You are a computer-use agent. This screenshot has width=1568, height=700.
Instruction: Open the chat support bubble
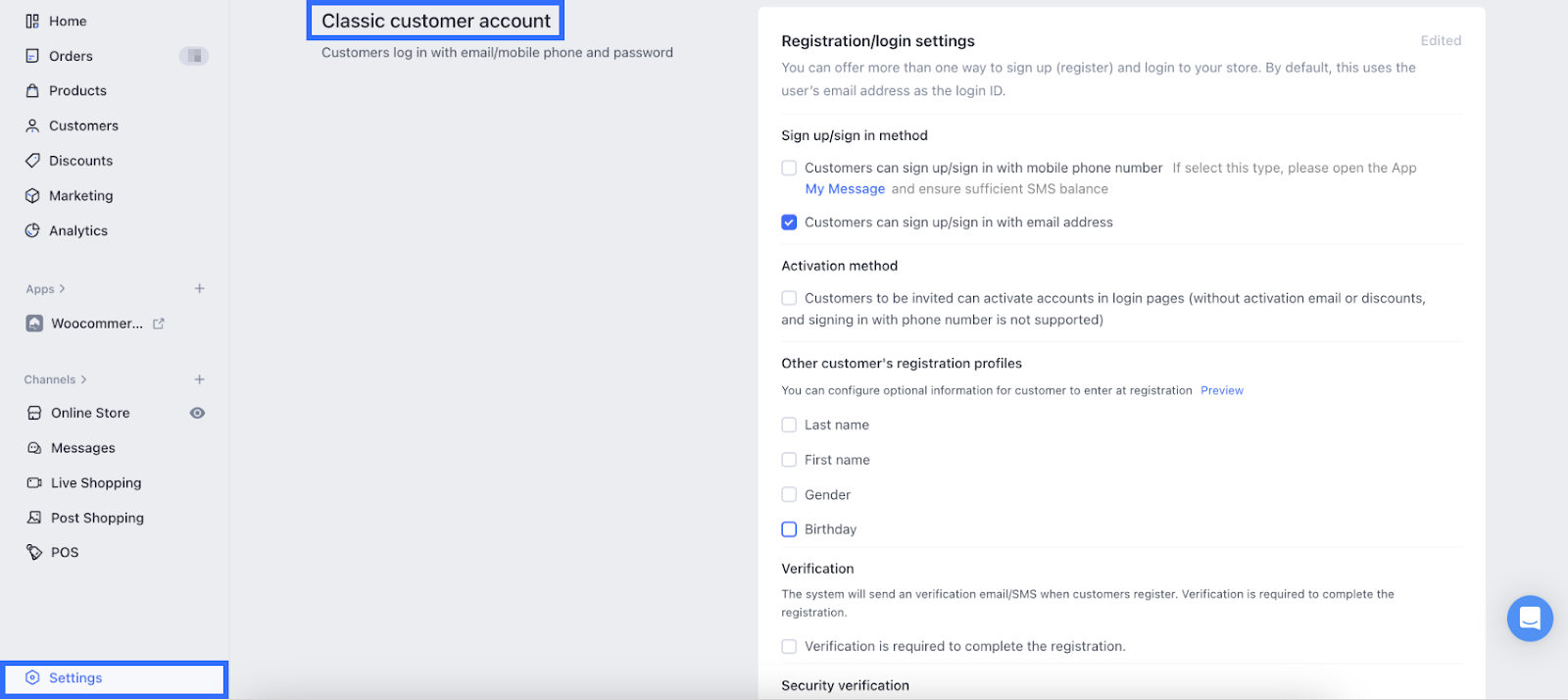(1529, 619)
